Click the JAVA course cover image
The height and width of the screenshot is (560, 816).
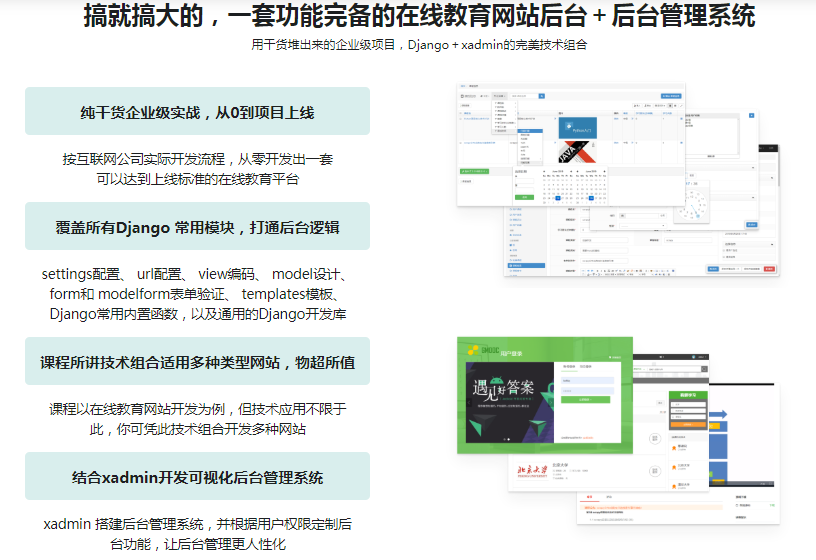577,151
